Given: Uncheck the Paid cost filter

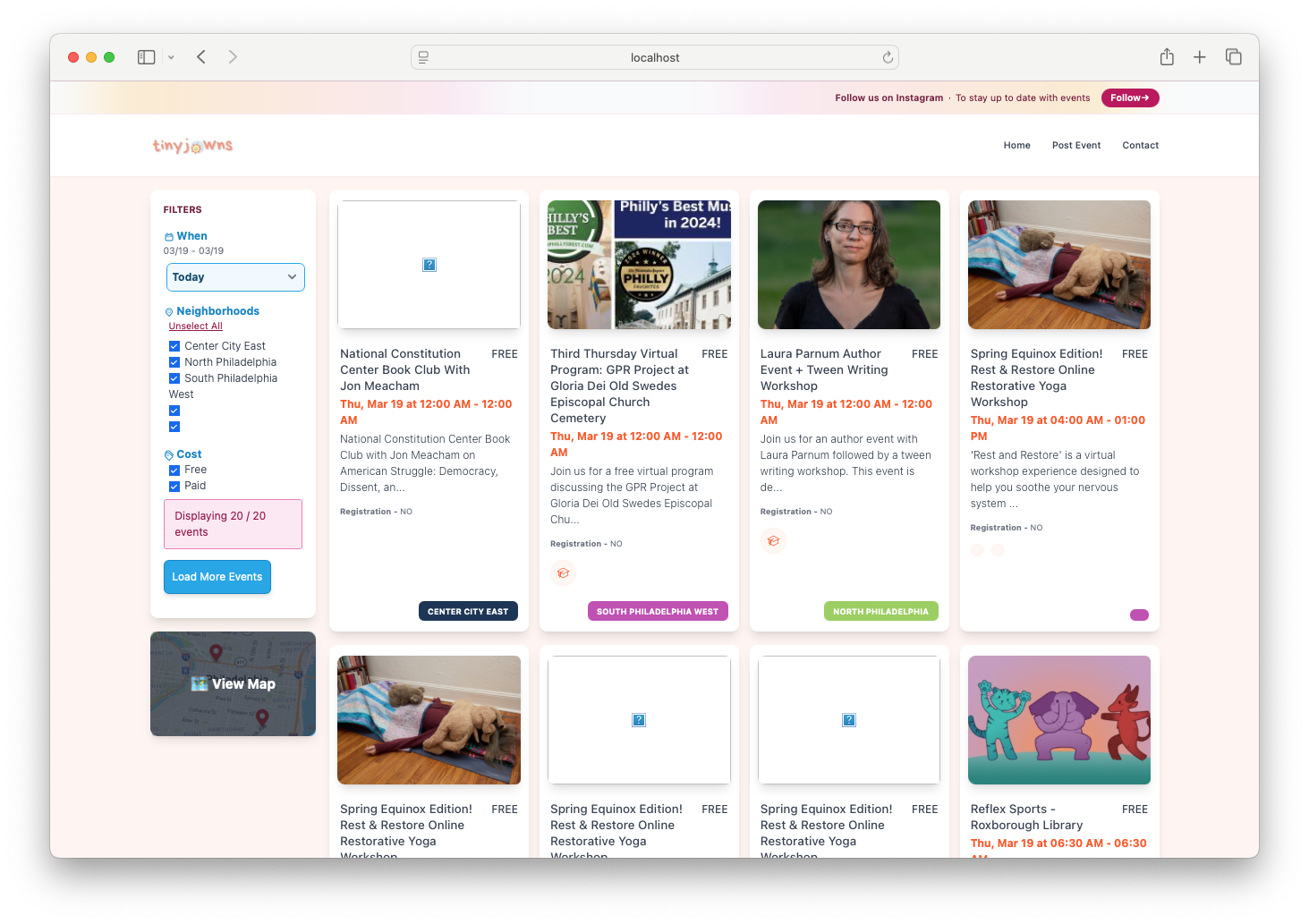Looking at the screenshot, I should (x=174, y=487).
